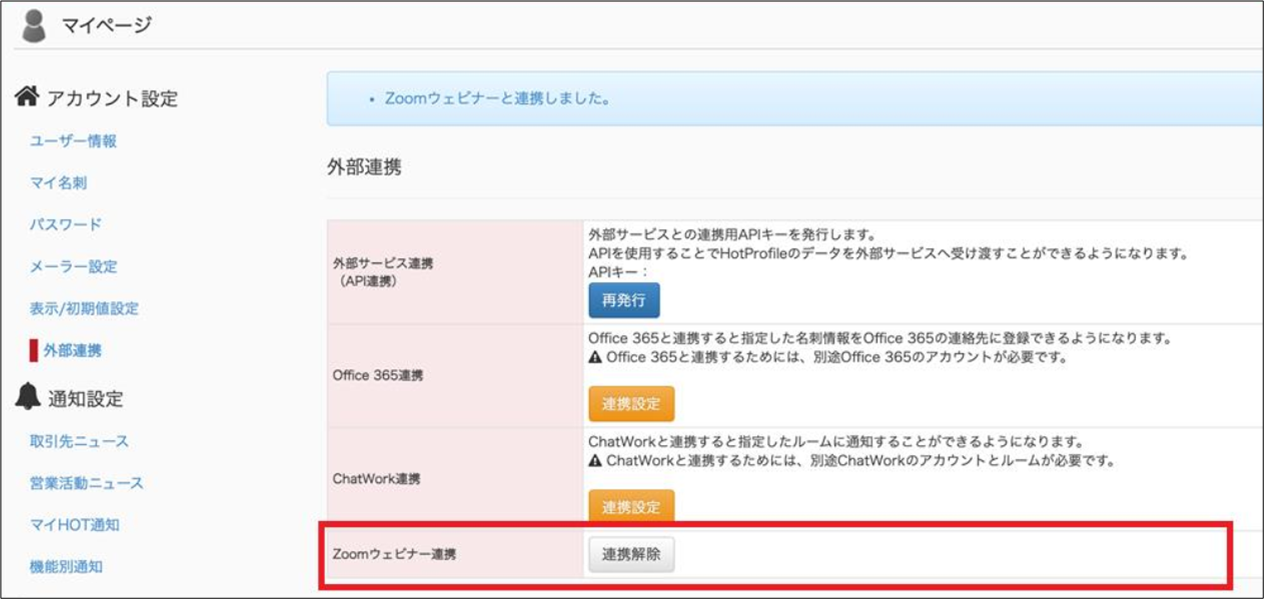Click the blue 再発行 API key button

[x=624, y=301]
